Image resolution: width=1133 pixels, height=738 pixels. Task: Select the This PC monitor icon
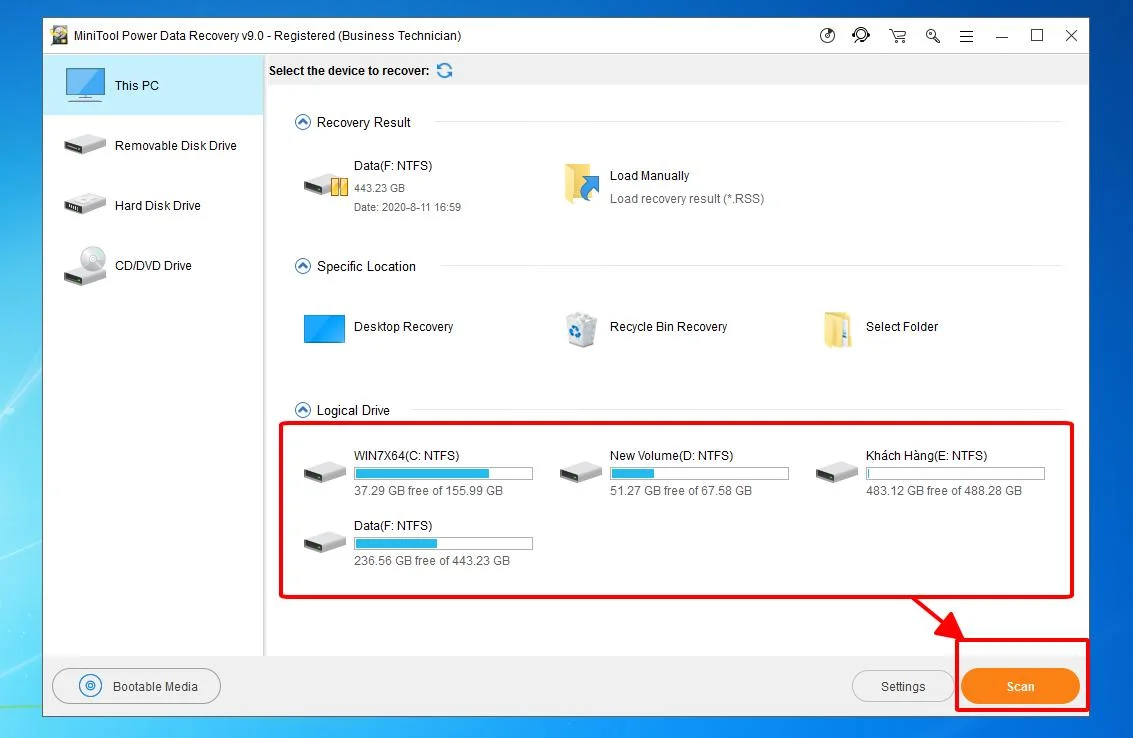point(85,85)
